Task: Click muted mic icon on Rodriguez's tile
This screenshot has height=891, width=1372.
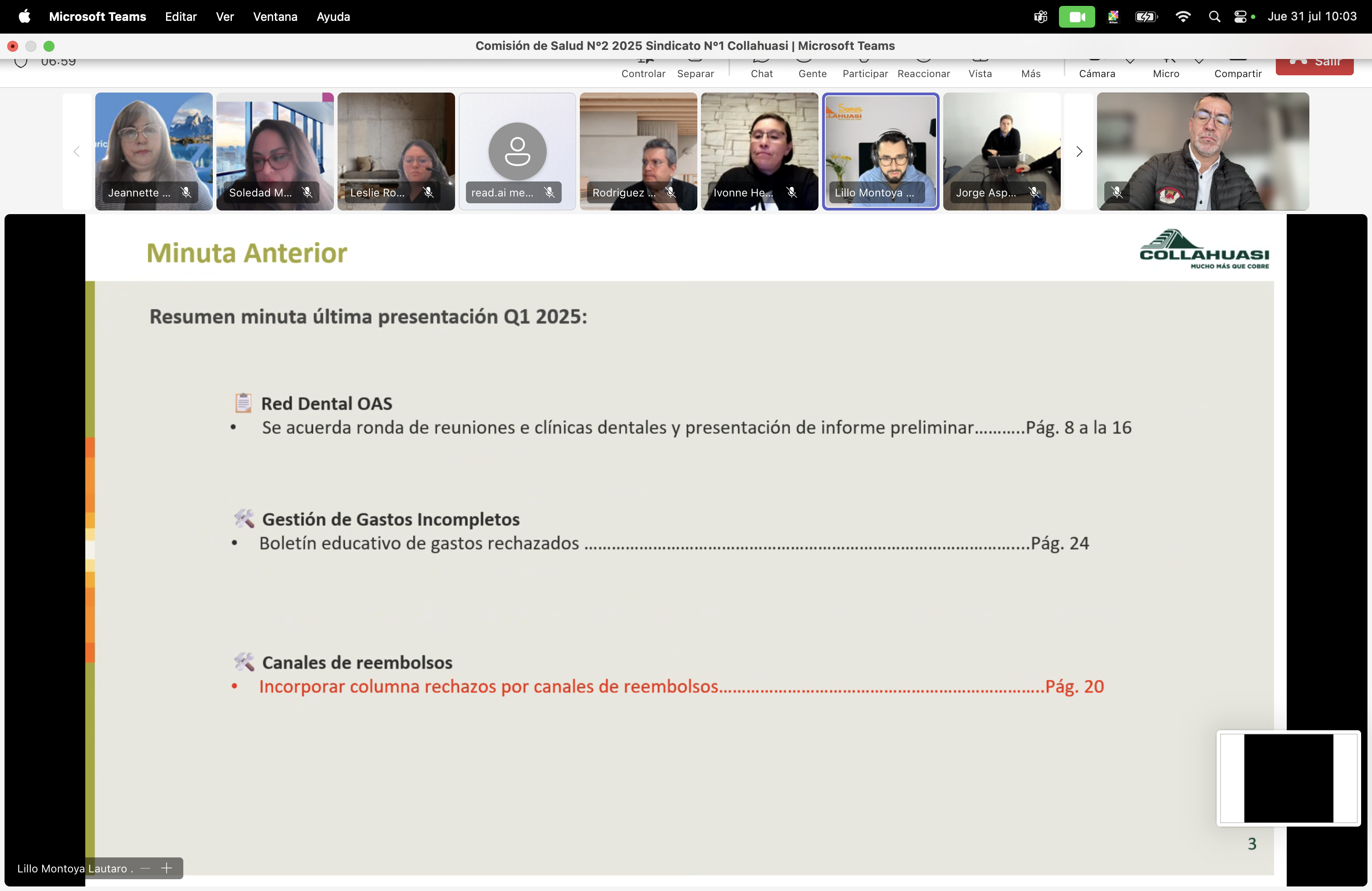Action: (671, 192)
